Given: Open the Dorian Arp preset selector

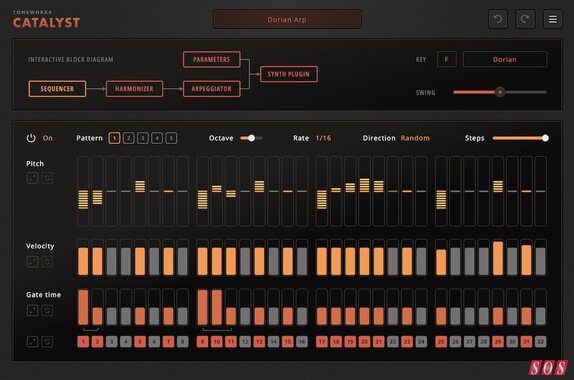Looking at the screenshot, I should pyautogui.click(x=287, y=19).
